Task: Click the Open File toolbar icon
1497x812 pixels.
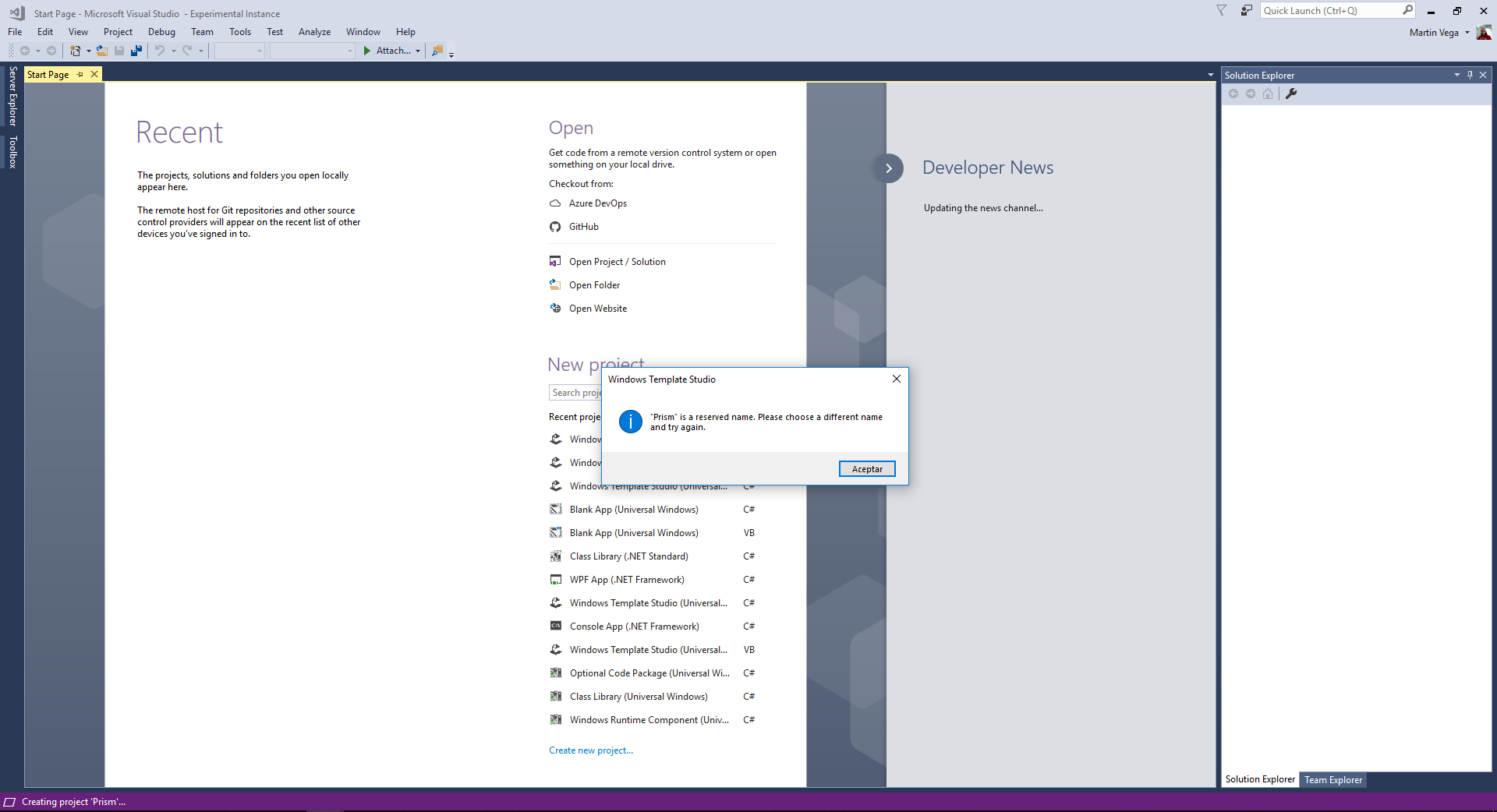Action: click(x=101, y=51)
